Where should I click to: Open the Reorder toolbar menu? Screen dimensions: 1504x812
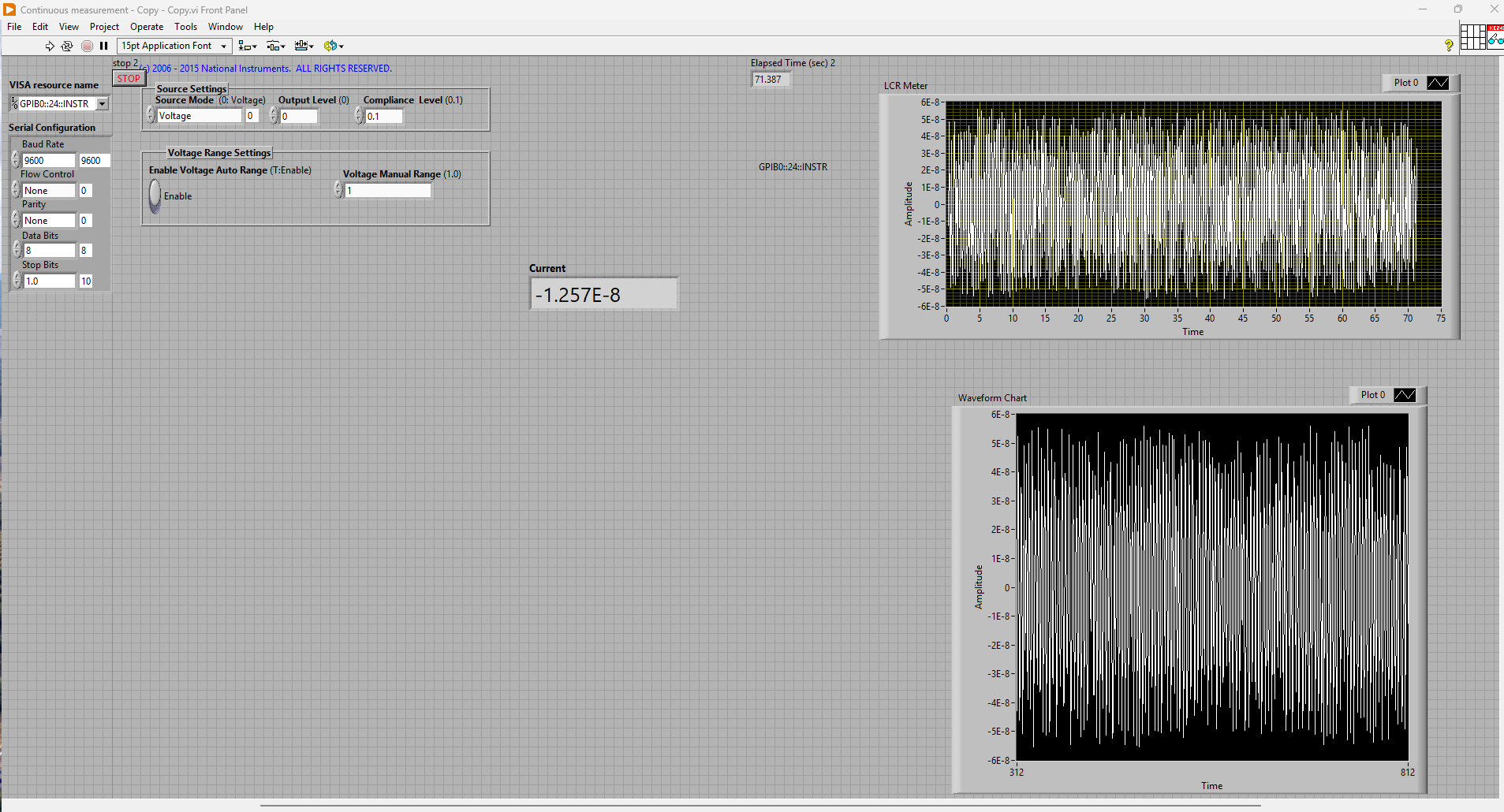(x=334, y=46)
